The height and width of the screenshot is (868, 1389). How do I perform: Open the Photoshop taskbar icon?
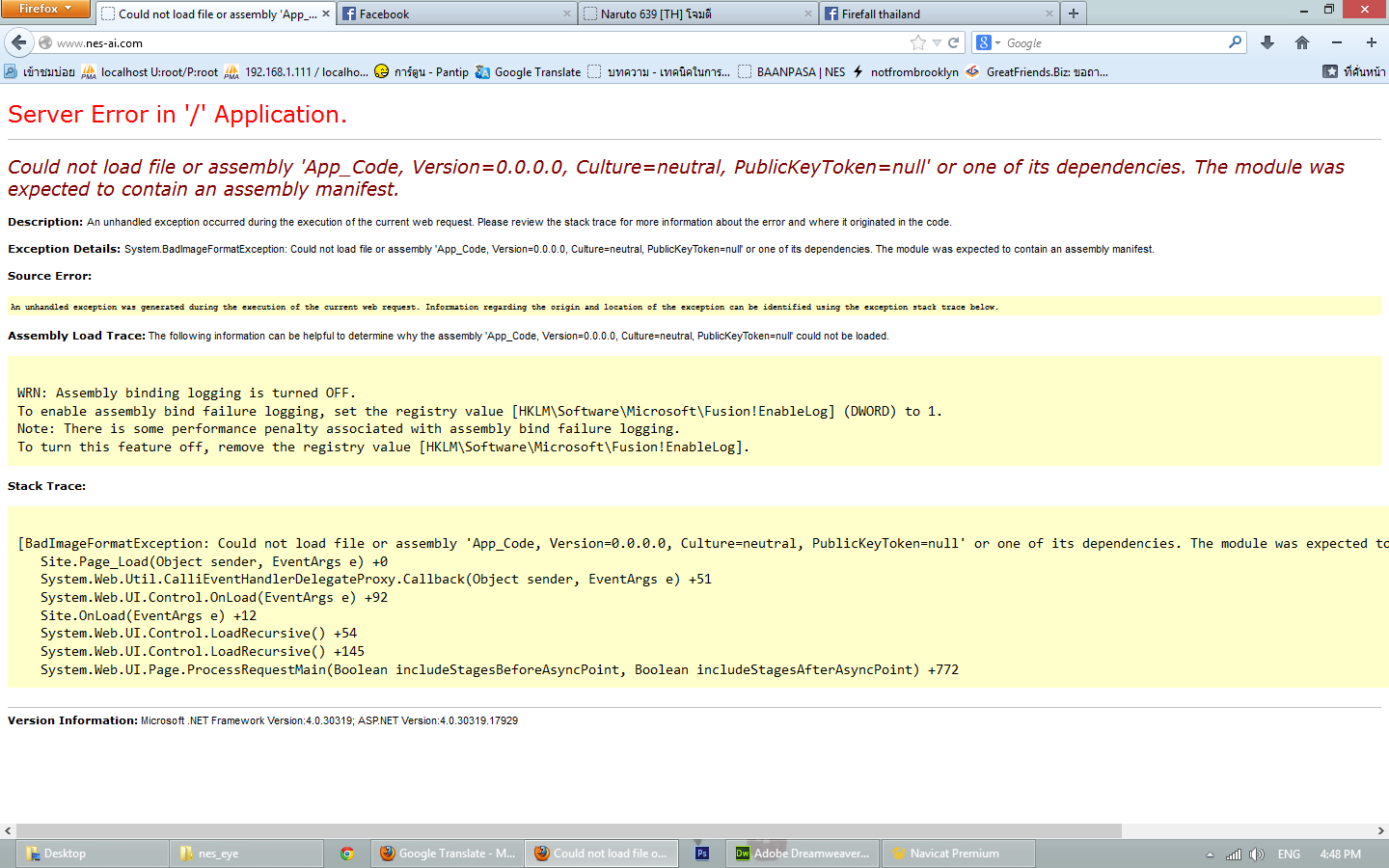(x=702, y=854)
